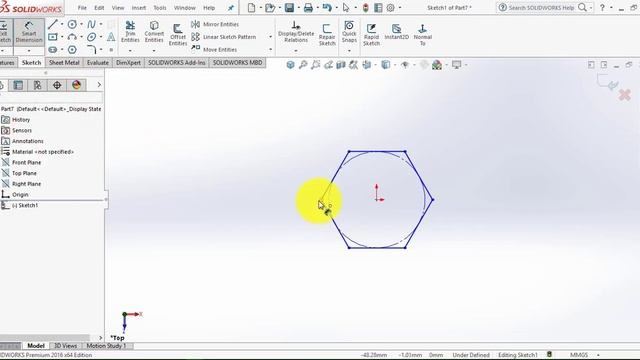The image size is (640, 360).
Task: Open Display/Delete Relations
Action: click(296, 32)
